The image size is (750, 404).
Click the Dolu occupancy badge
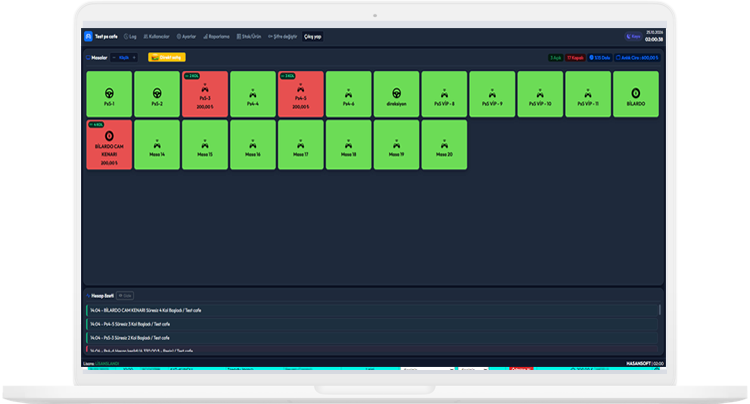pos(599,58)
